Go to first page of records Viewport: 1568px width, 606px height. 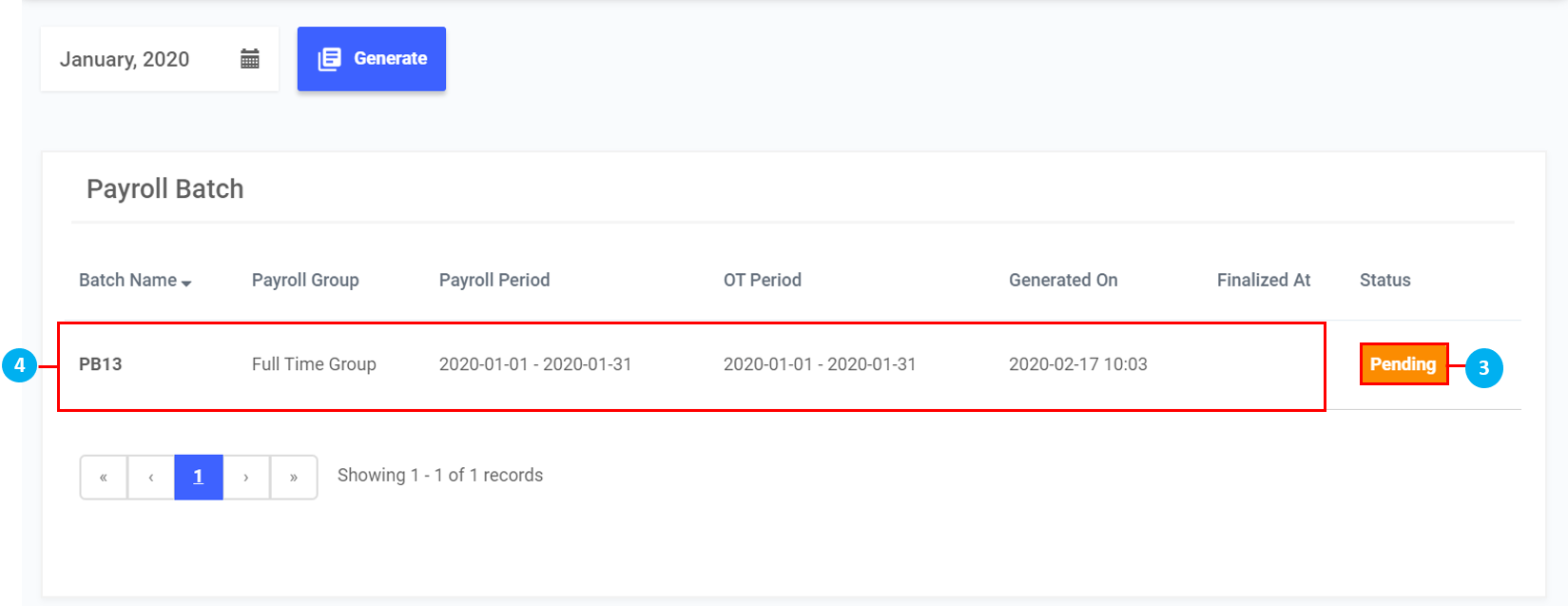coord(104,477)
